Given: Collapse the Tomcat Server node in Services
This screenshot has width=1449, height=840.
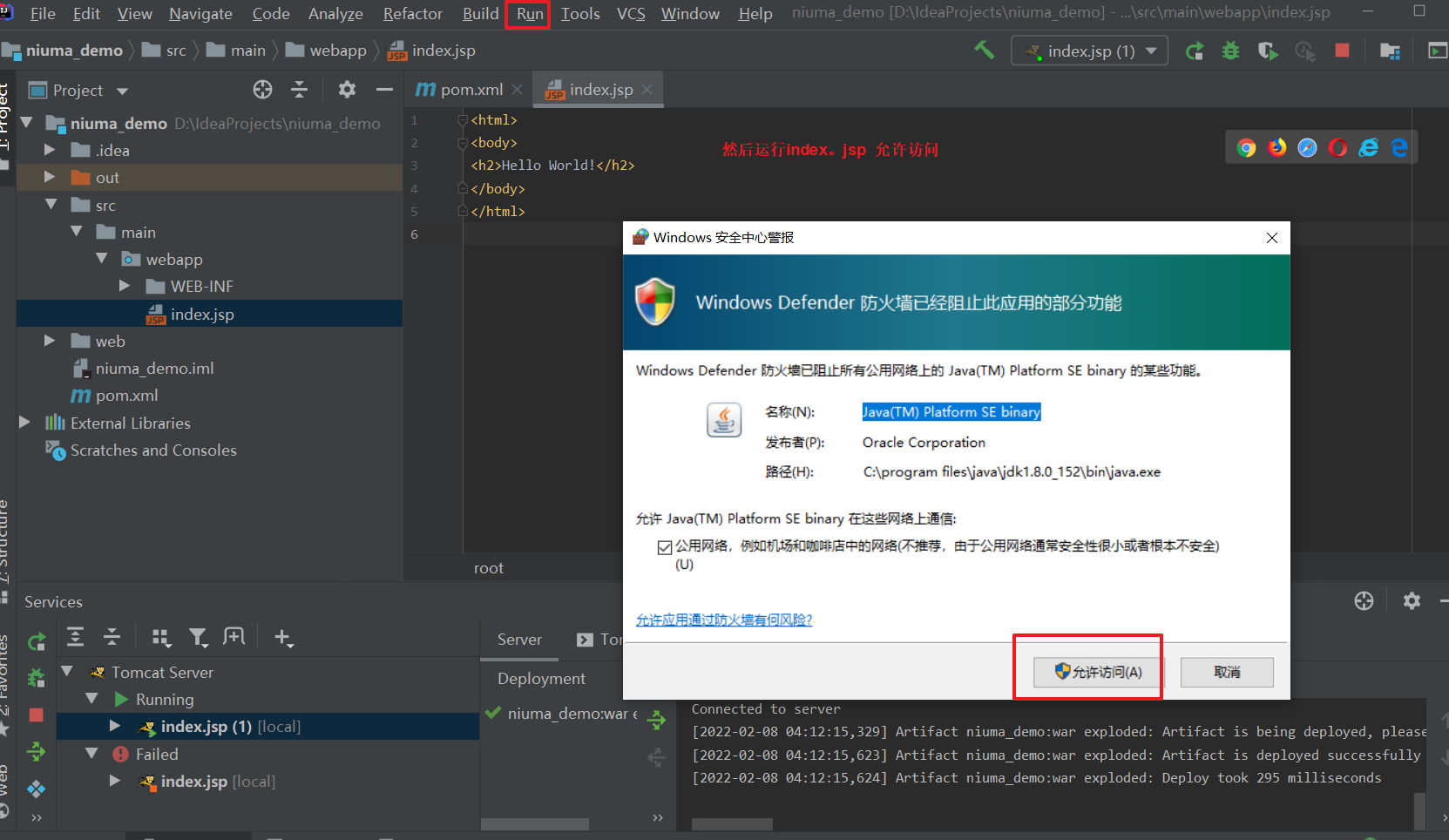Looking at the screenshot, I should 67,671.
